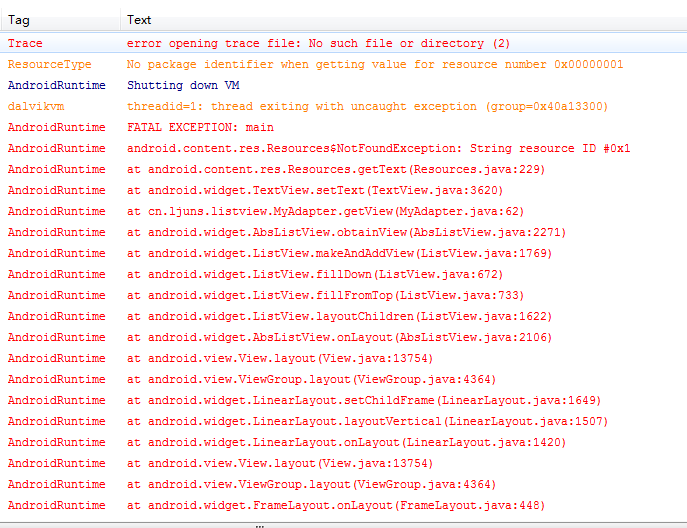Screen dimensions: 687x528
Task: Select the MyAdapter.getView stack line
Action: 344,212
